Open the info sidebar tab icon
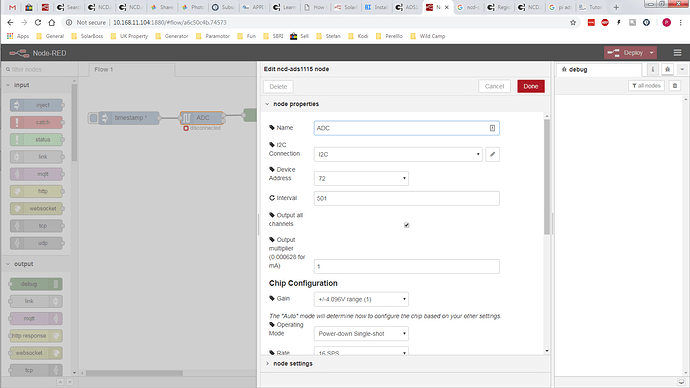This screenshot has width=690, height=388. [653, 70]
